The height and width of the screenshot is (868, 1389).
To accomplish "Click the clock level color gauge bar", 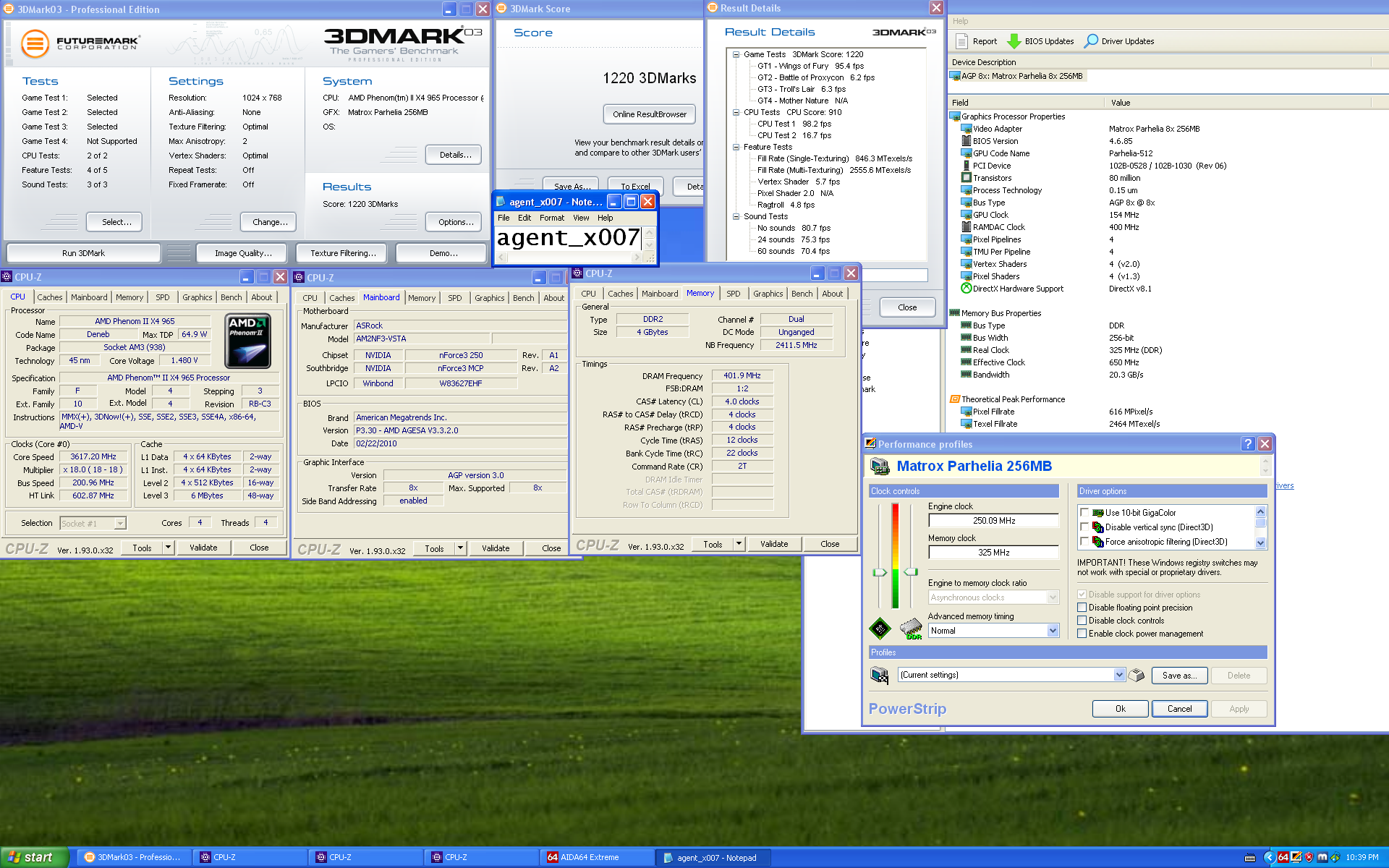I will click(895, 556).
